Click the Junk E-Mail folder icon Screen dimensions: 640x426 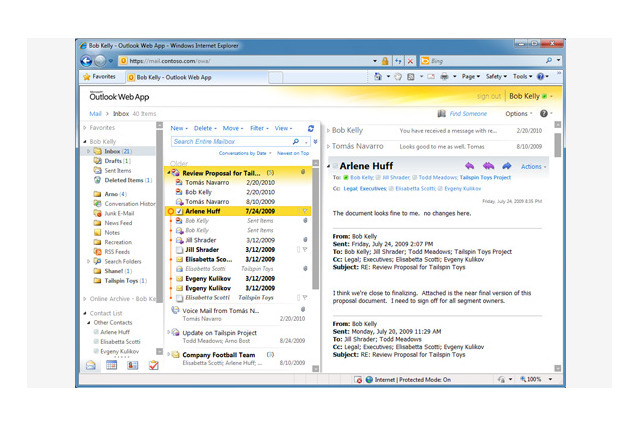(x=97, y=213)
